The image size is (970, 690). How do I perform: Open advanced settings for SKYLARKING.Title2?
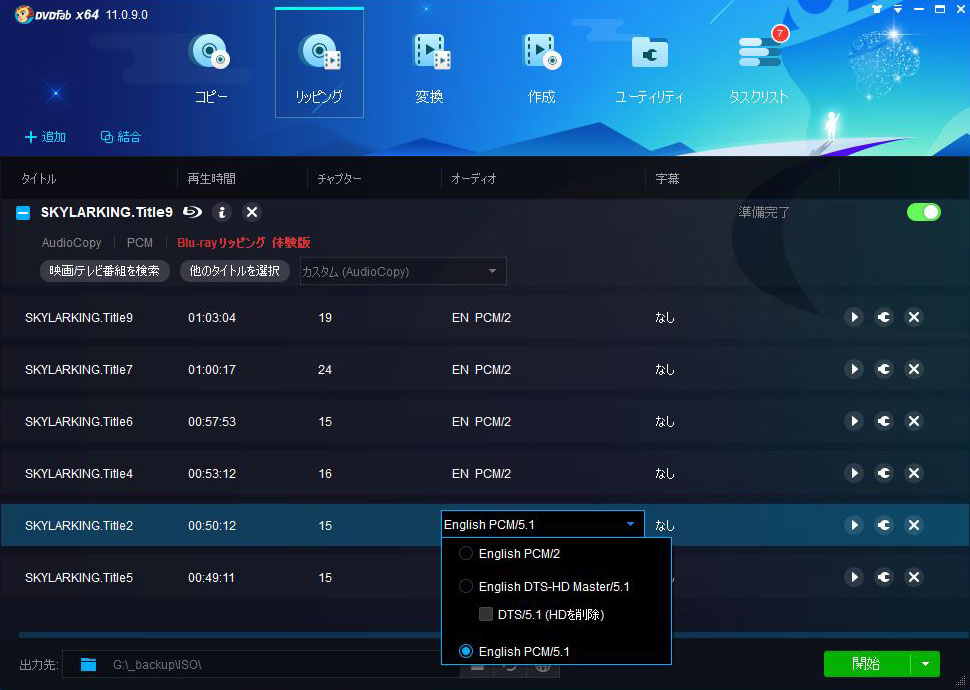point(883,525)
